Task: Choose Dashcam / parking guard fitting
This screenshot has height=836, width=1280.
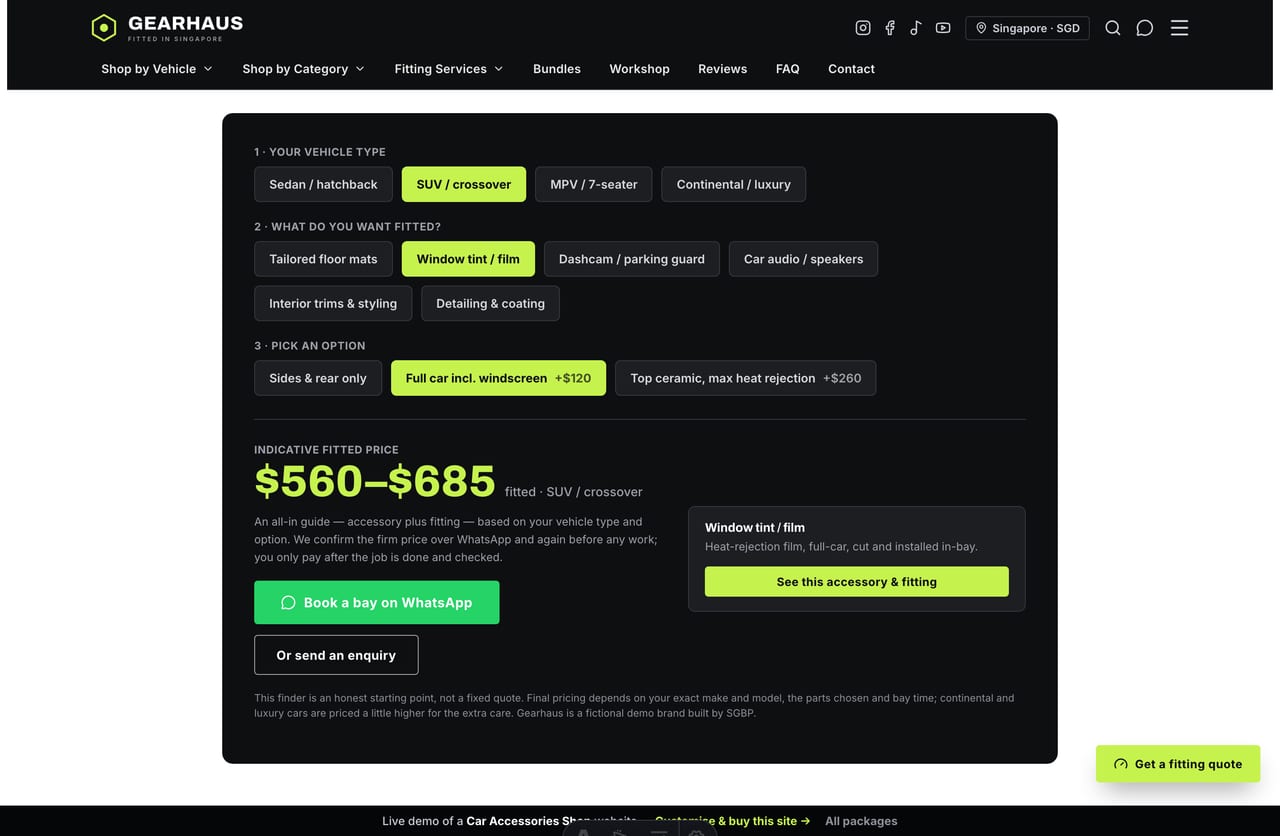Action: click(x=632, y=259)
